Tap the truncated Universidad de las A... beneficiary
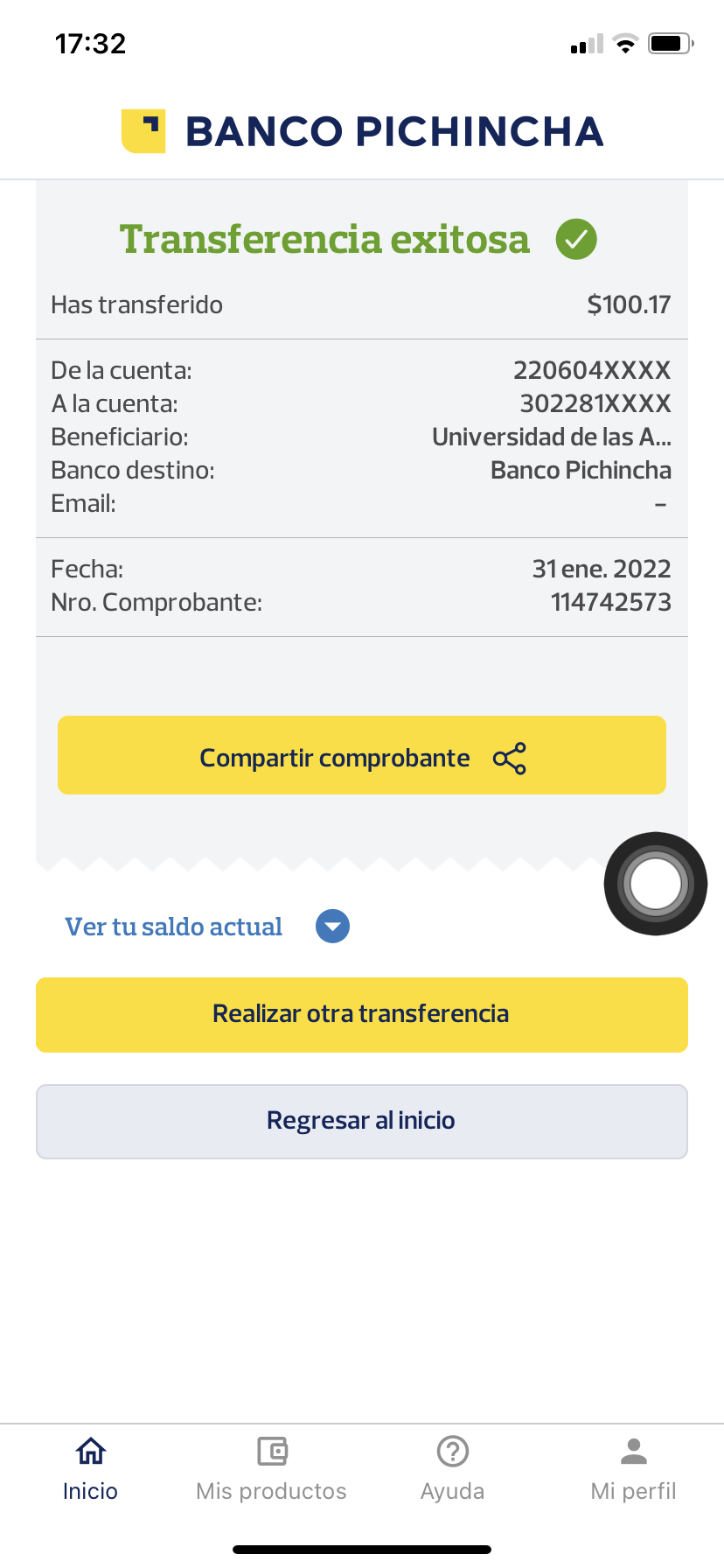The width and height of the screenshot is (724, 1568). [x=551, y=437]
